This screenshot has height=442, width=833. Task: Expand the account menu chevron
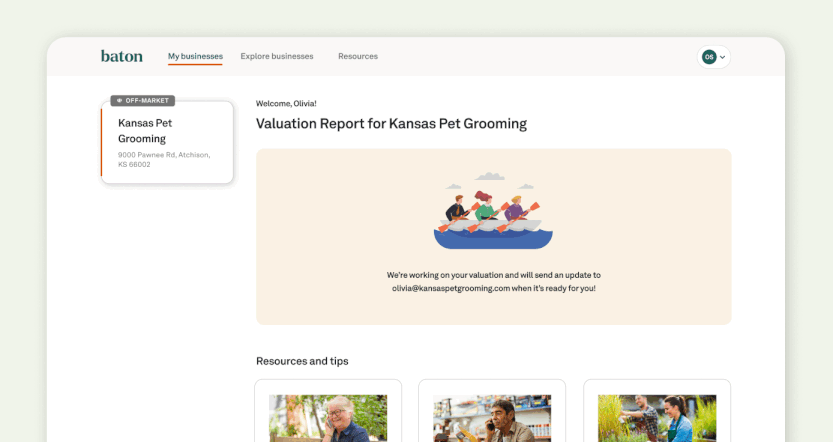722,57
